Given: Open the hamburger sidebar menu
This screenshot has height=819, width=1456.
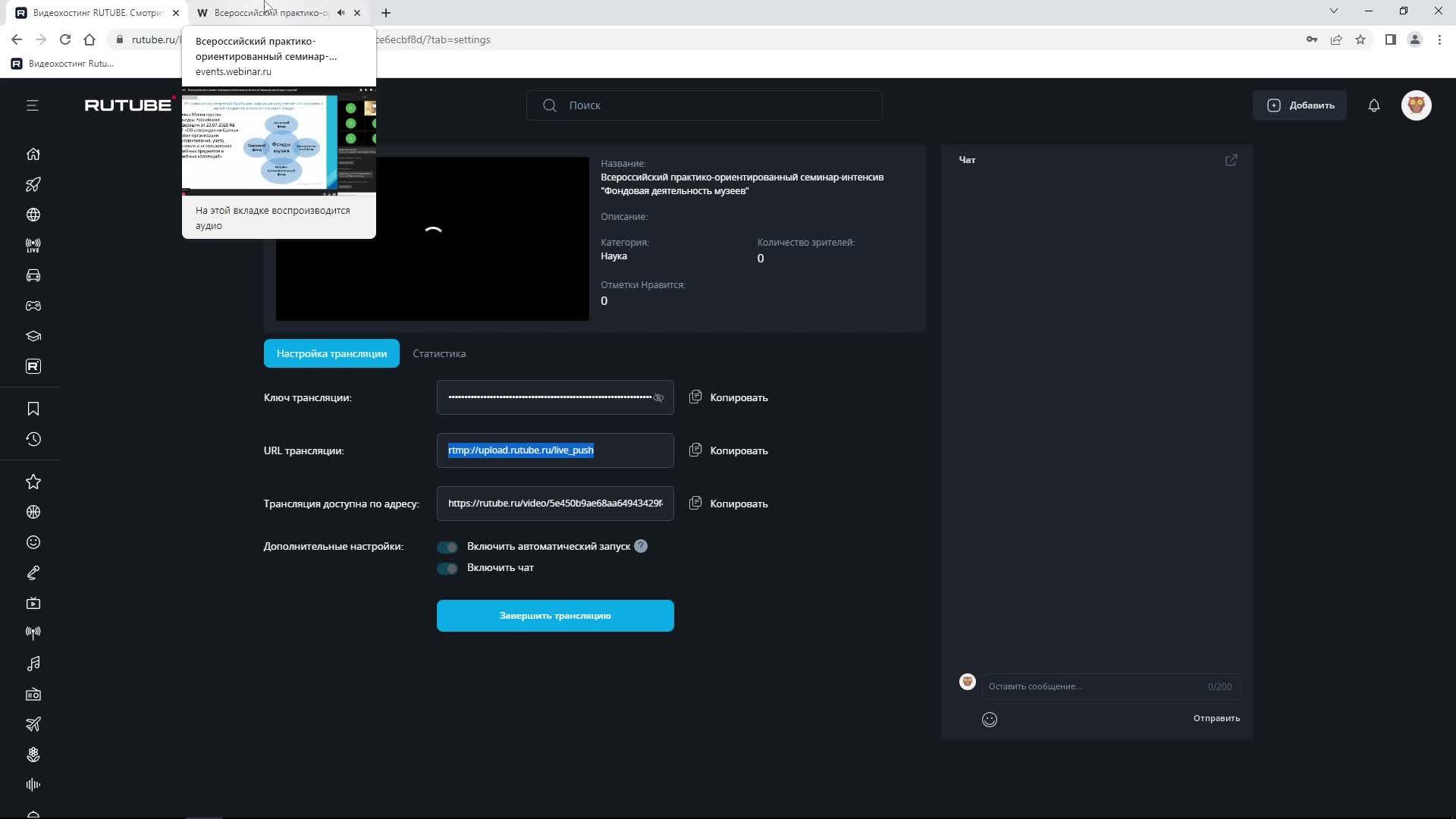Looking at the screenshot, I should [32, 105].
